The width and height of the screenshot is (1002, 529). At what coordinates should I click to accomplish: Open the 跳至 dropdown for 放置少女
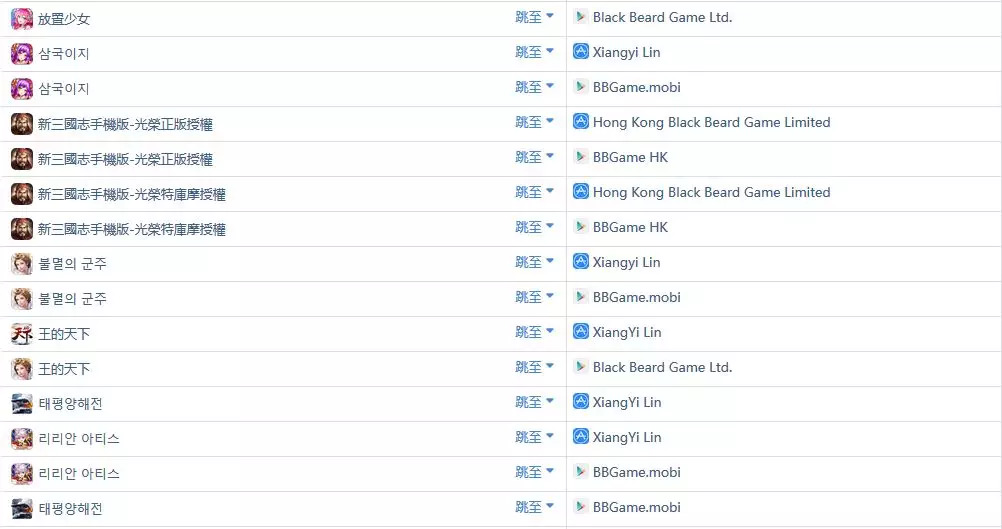click(x=535, y=17)
